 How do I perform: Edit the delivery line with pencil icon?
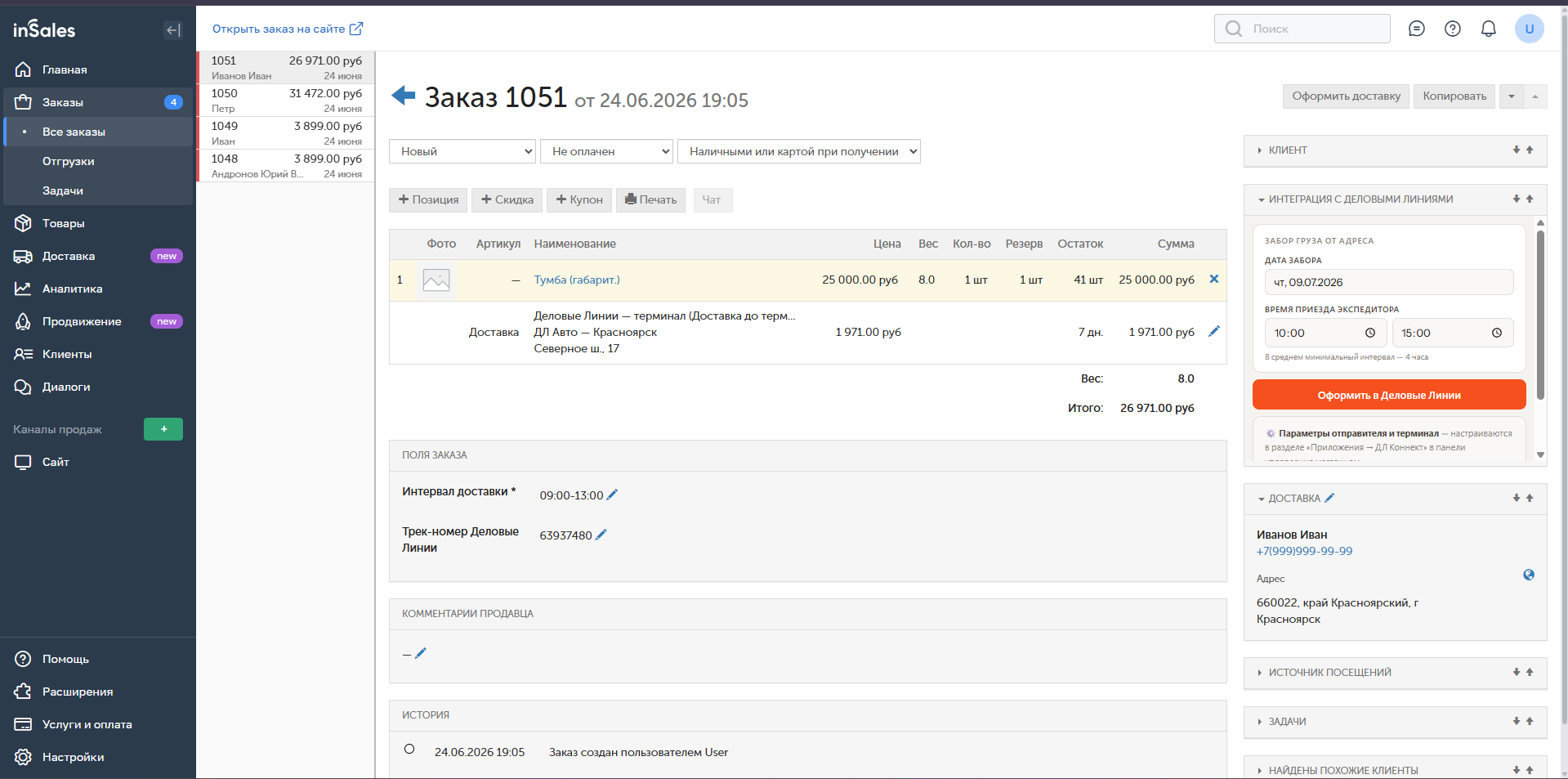click(1214, 331)
